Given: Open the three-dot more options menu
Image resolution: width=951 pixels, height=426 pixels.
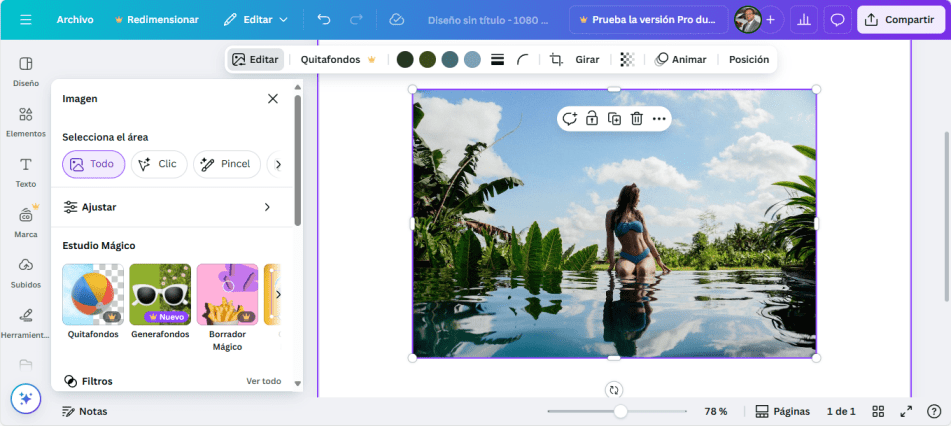Looking at the screenshot, I should pos(659,119).
